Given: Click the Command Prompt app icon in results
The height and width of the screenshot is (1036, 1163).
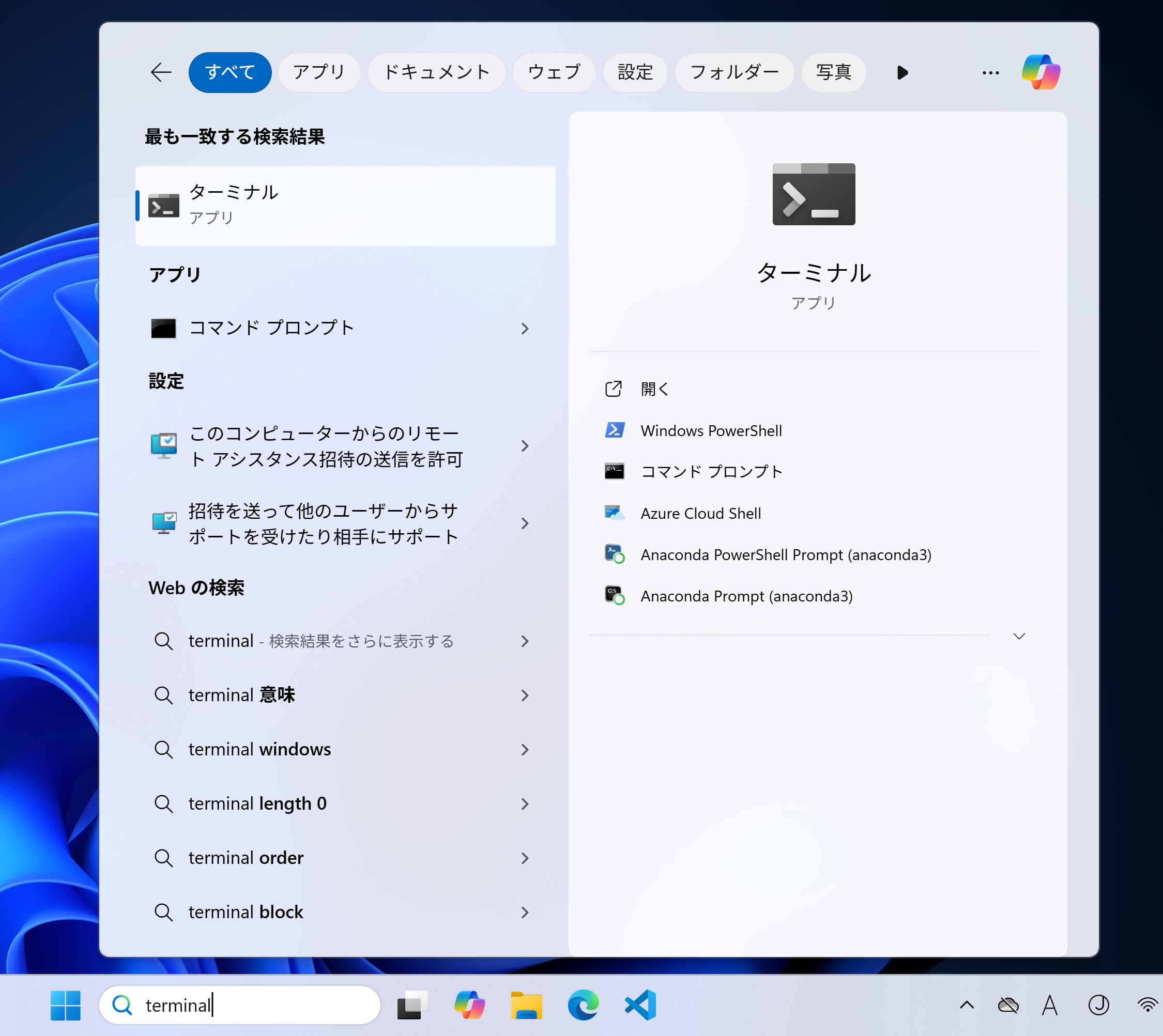Looking at the screenshot, I should 163,329.
